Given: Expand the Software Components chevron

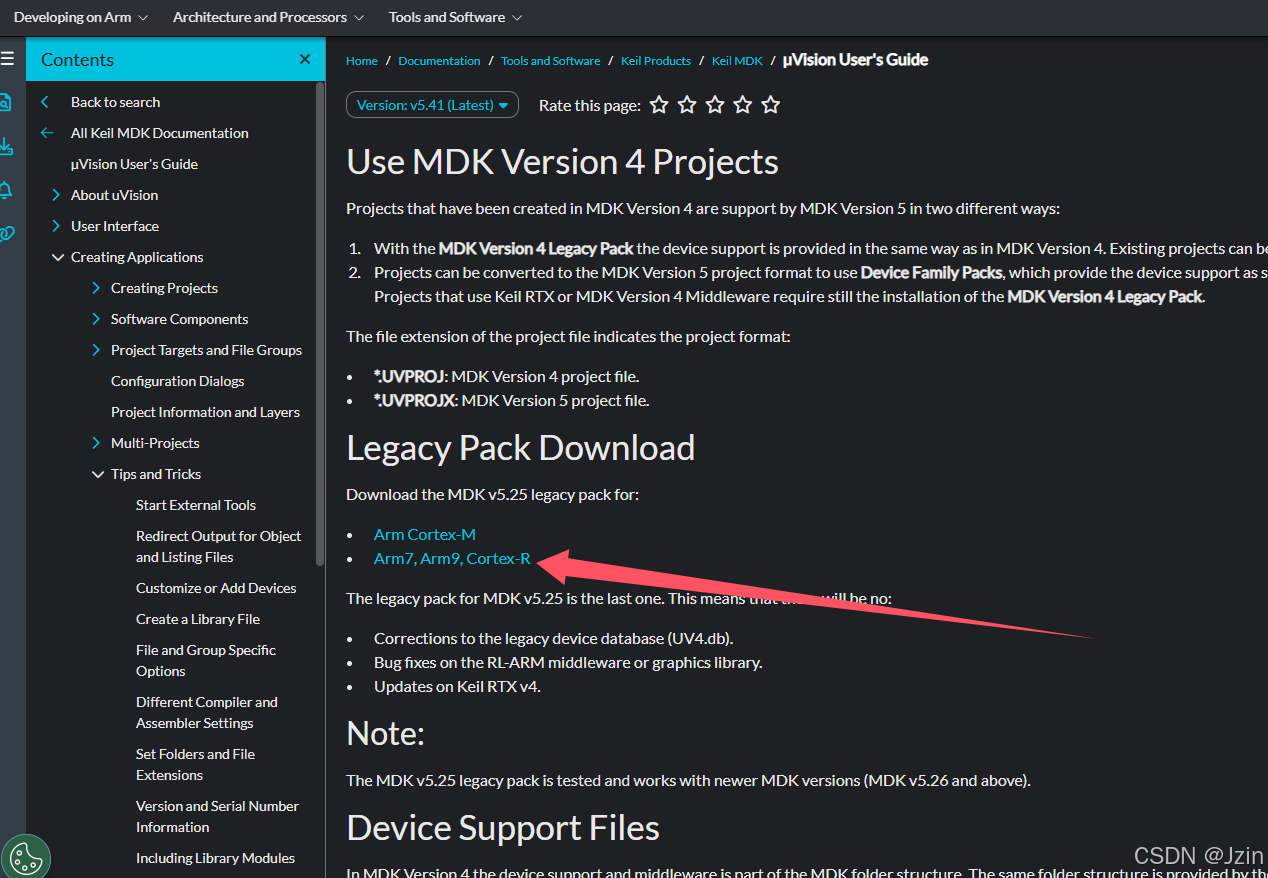Looking at the screenshot, I should (x=96, y=319).
